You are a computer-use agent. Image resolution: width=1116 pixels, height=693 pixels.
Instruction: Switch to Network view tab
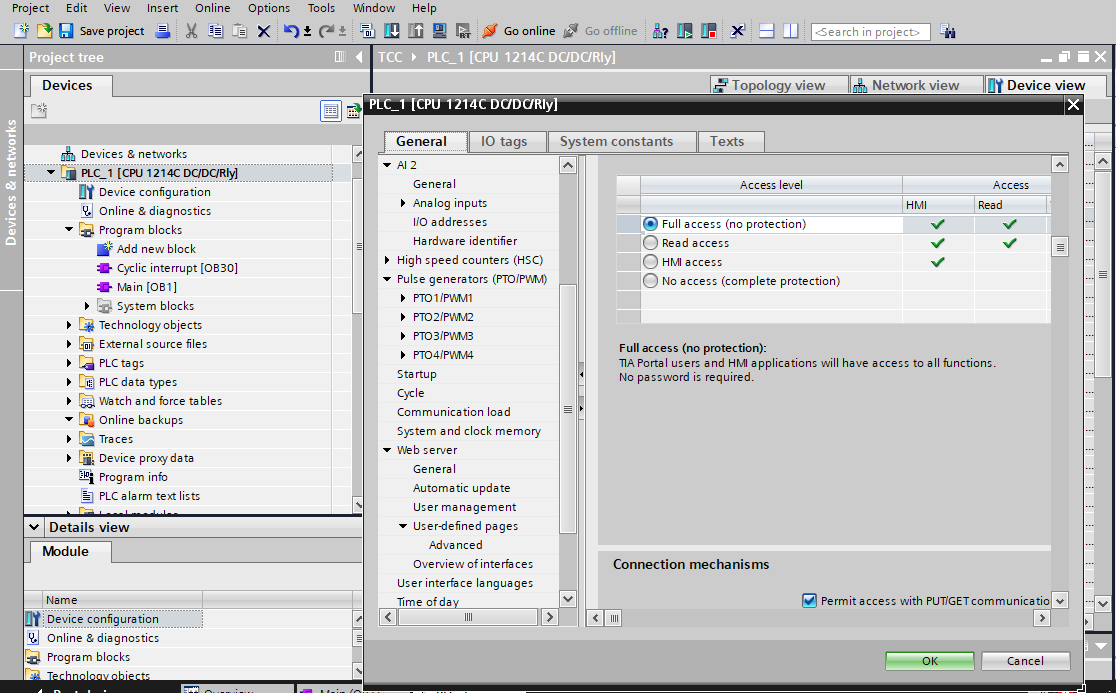pos(915,85)
